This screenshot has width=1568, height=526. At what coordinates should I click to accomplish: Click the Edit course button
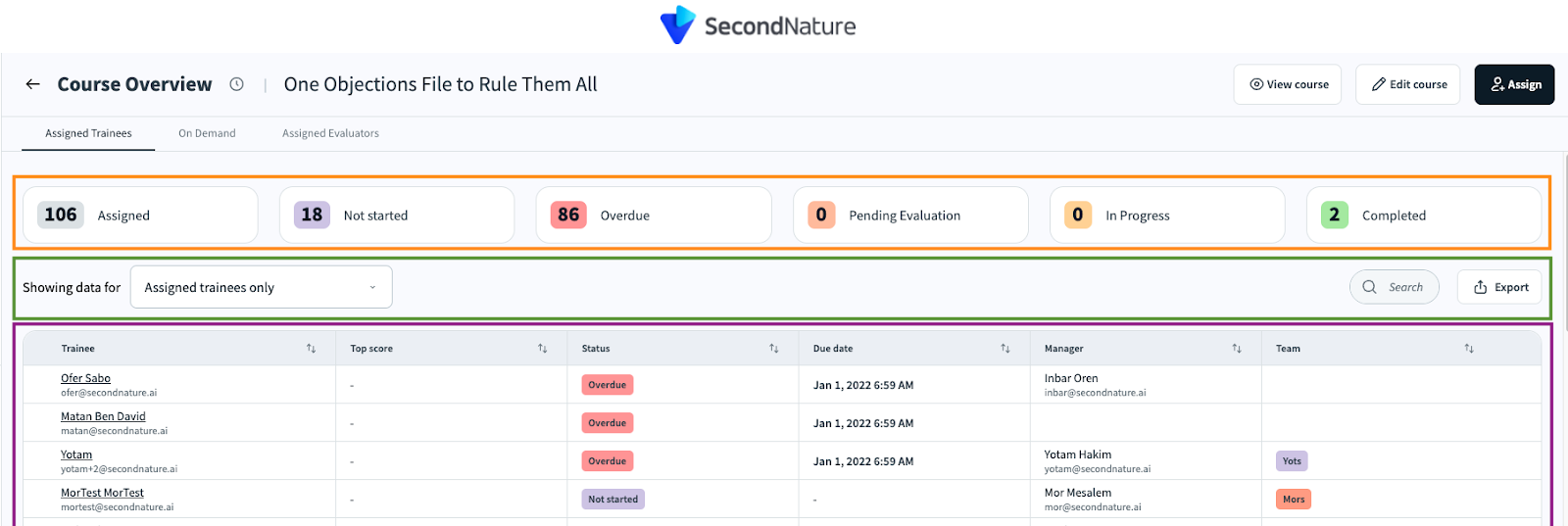point(1407,84)
